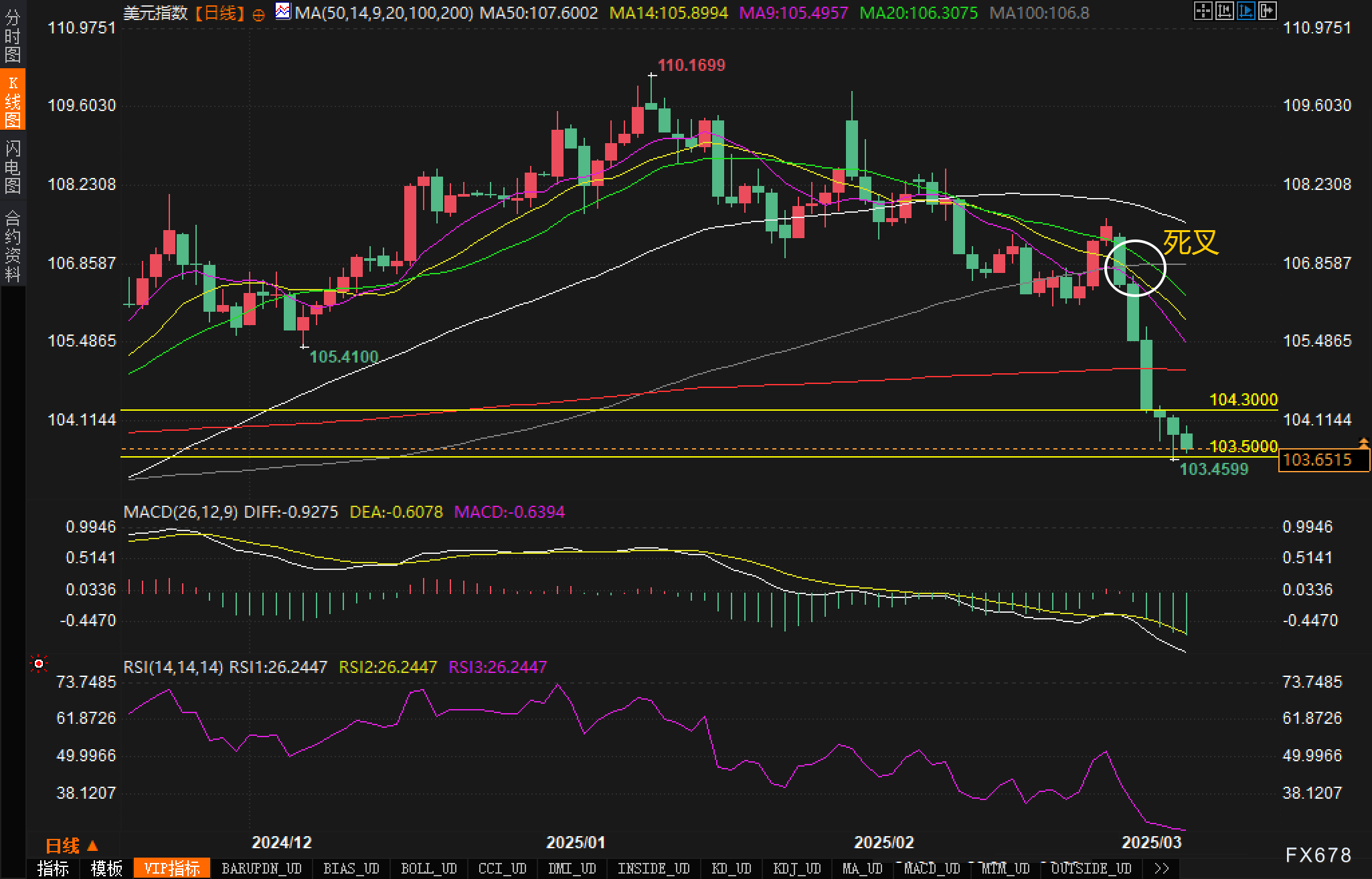Click orange alert arrow on price axis
1372x879 pixels.
coord(1363,443)
